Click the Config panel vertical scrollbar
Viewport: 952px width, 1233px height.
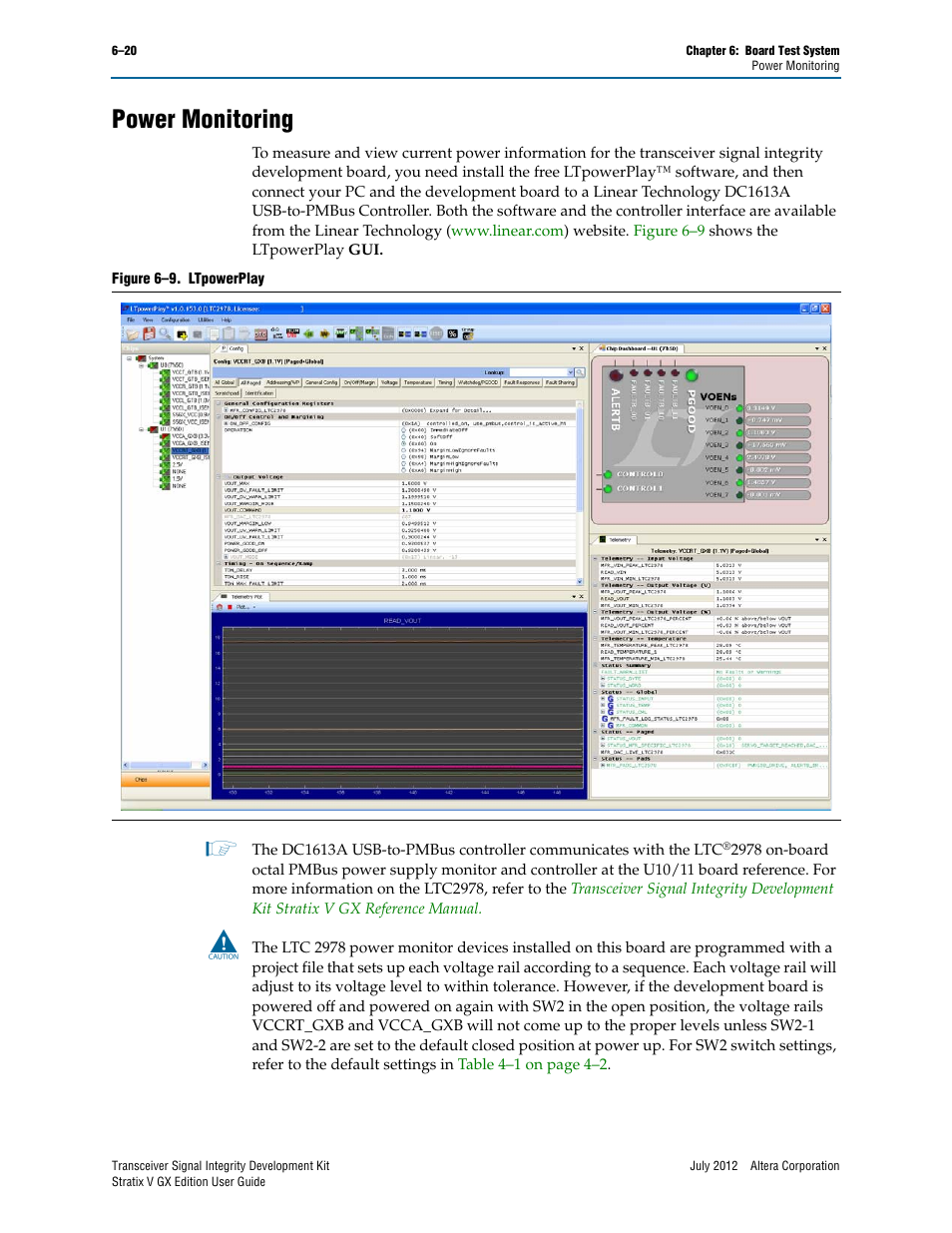580,493
